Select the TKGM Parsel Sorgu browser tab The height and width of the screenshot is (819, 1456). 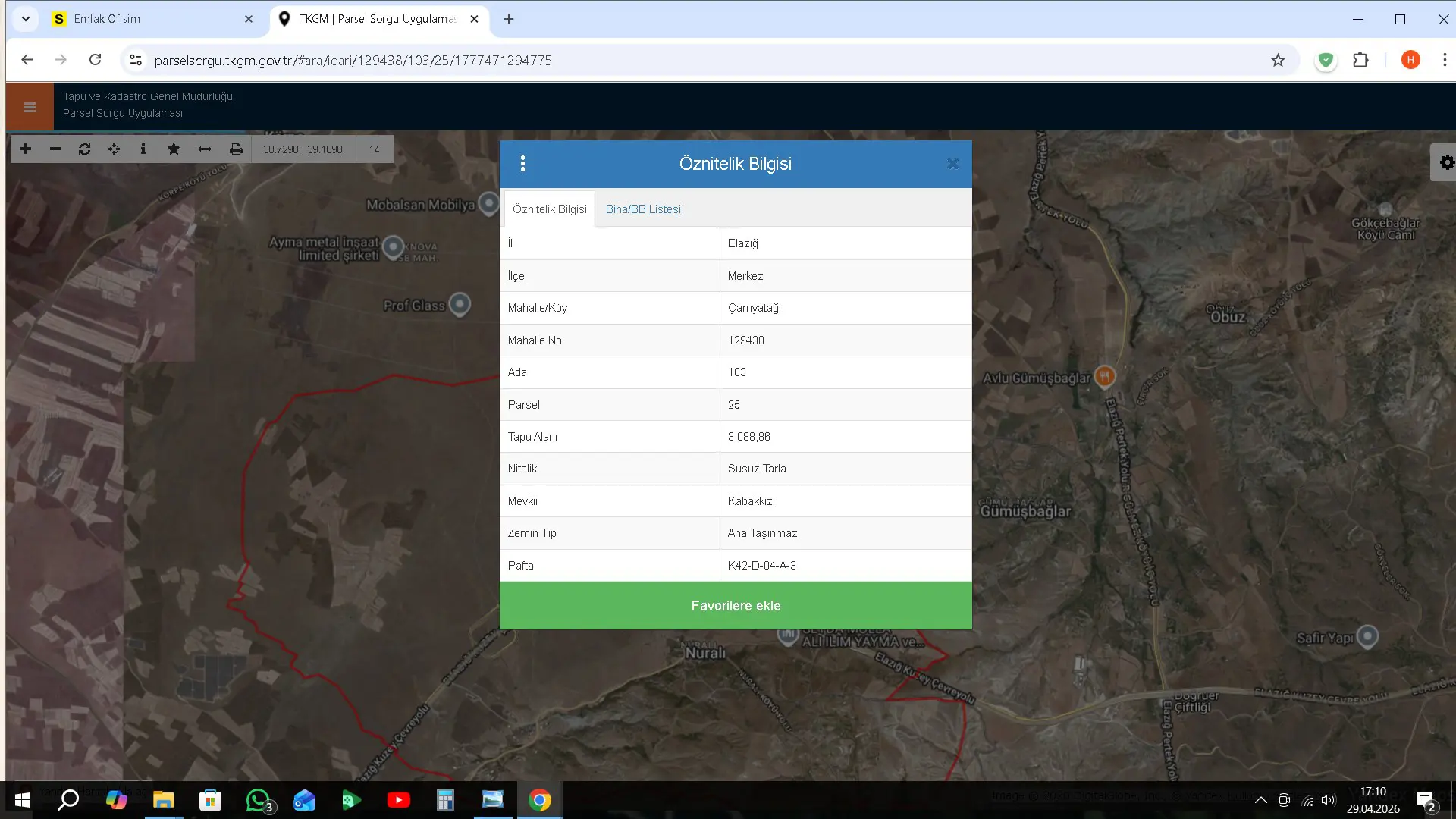tap(379, 19)
